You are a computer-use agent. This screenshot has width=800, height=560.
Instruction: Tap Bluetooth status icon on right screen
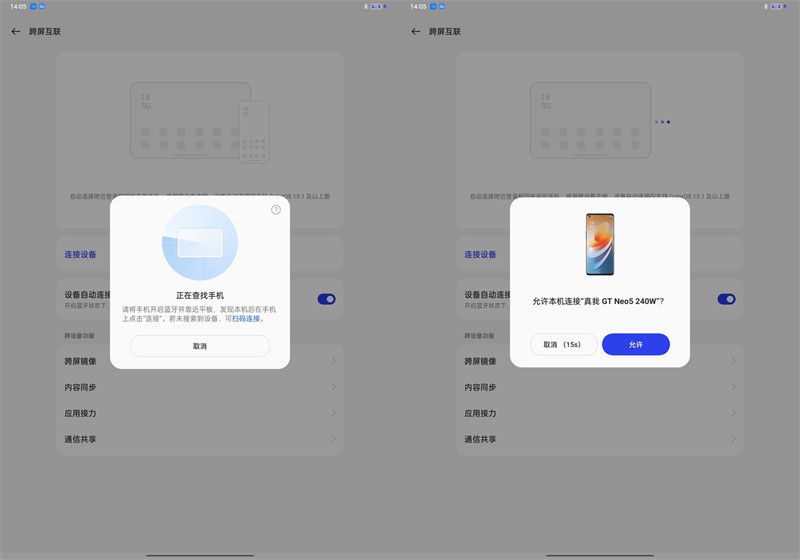[766, 7]
